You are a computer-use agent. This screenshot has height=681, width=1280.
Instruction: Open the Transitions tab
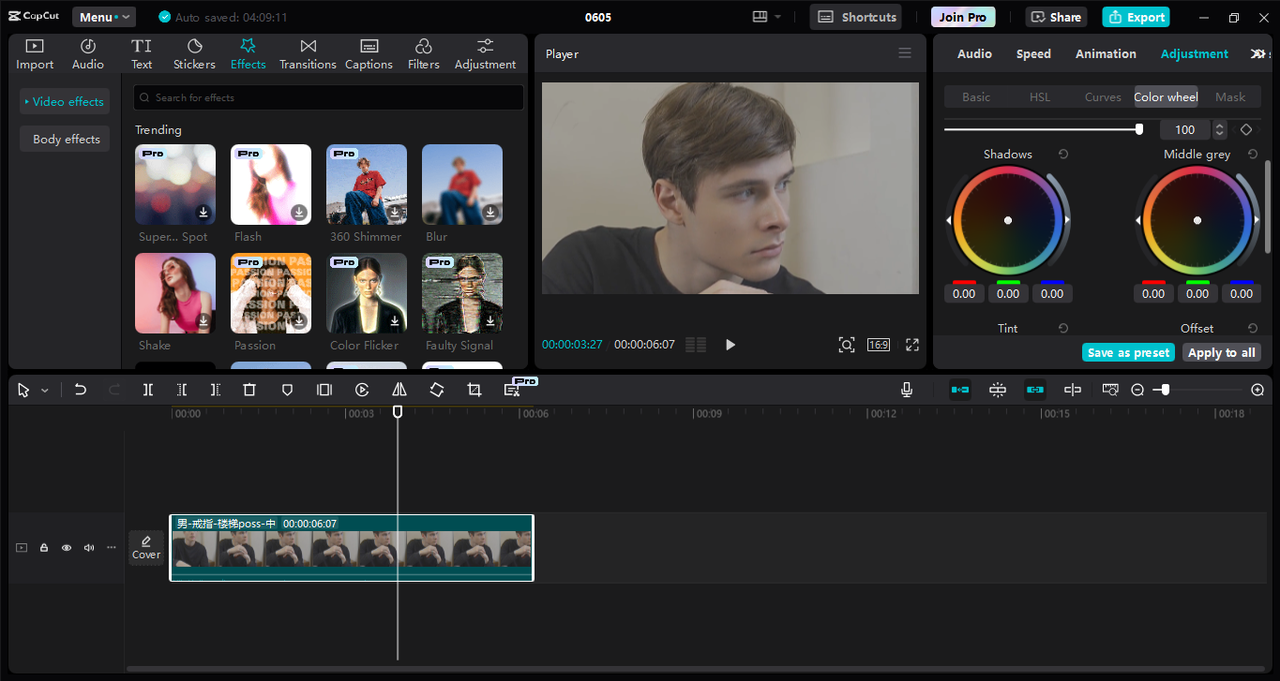coord(308,54)
